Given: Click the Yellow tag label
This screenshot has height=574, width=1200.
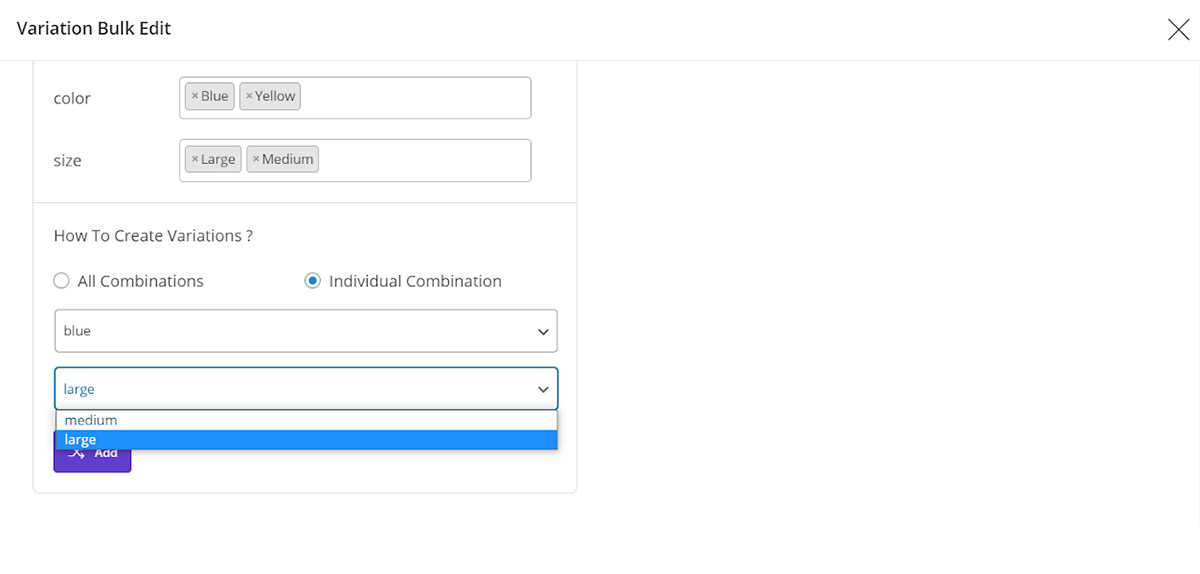Looking at the screenshot, I should [275, 97].
